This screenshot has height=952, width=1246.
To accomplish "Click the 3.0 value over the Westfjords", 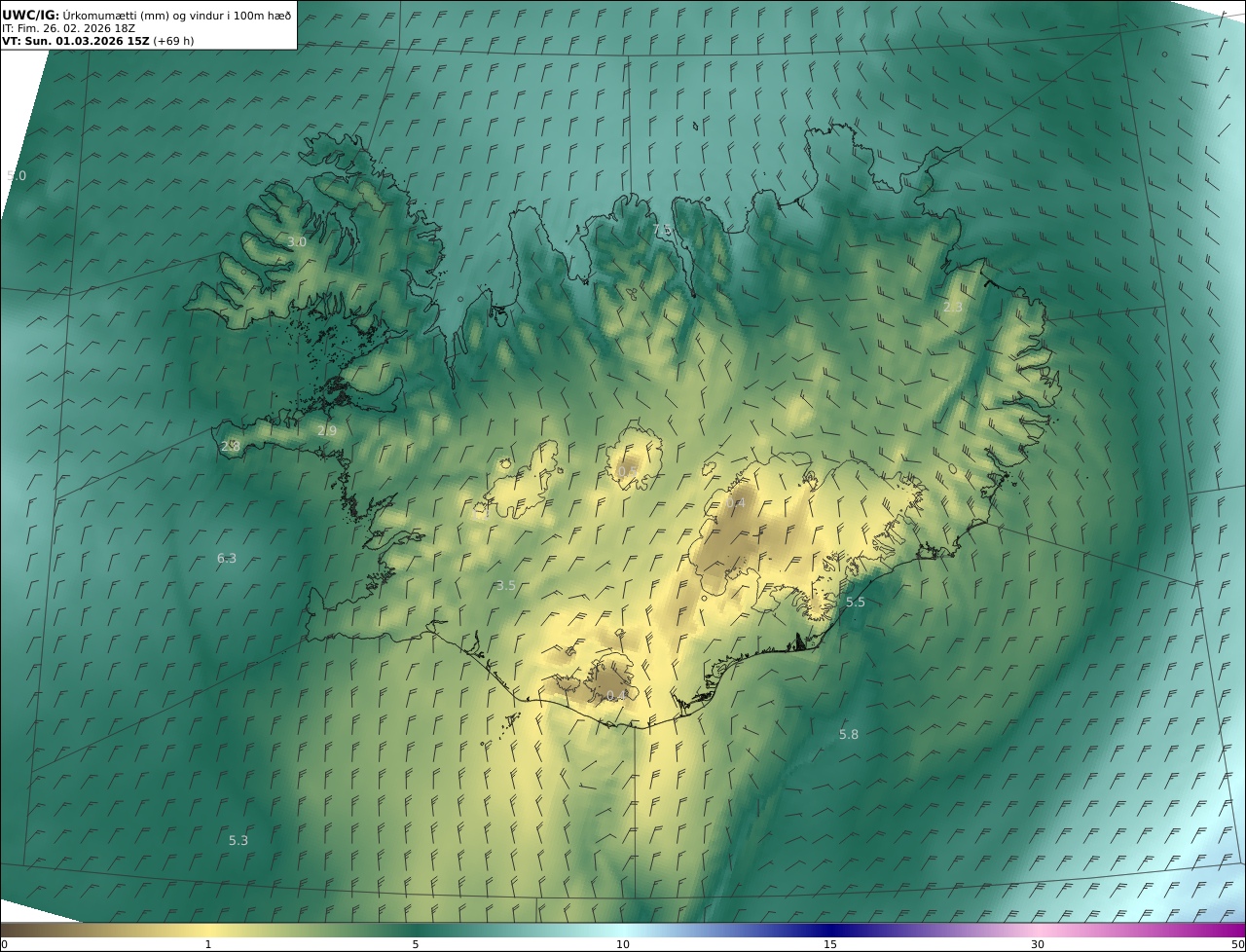I will pos(297,242).
